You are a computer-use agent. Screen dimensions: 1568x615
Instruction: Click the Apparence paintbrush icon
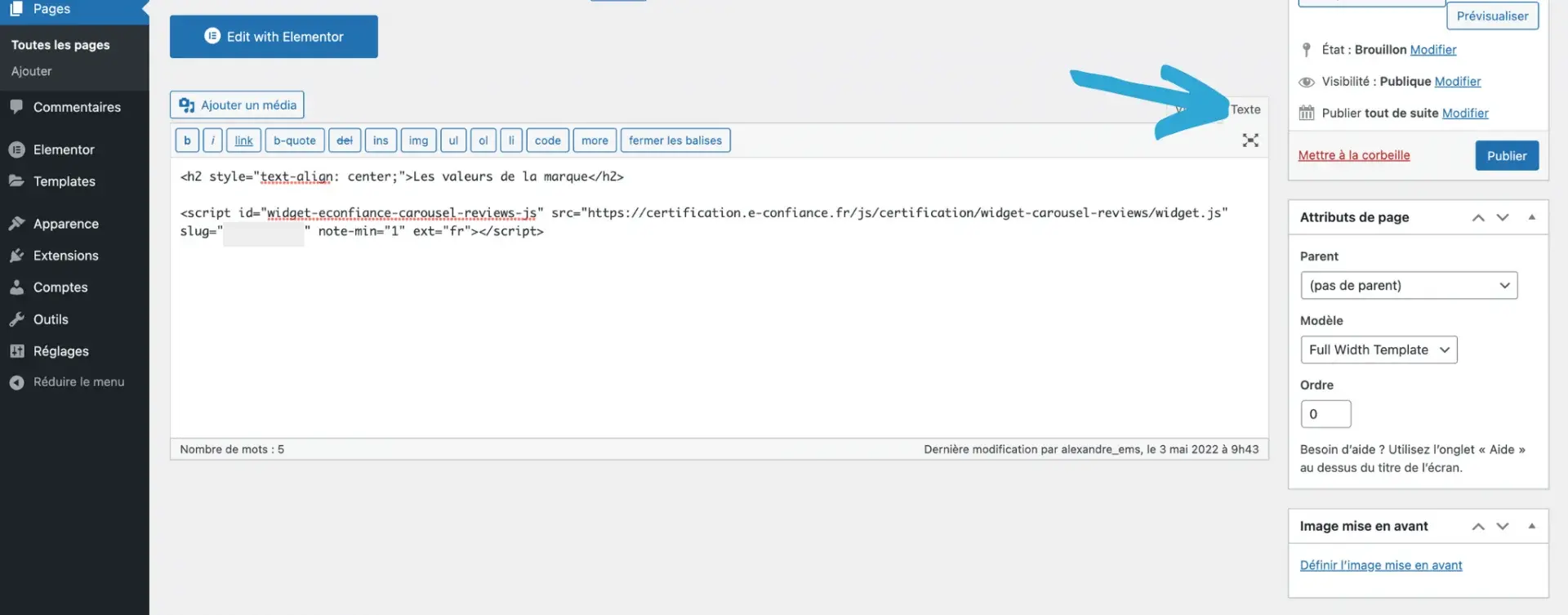(x=16, y=223)
